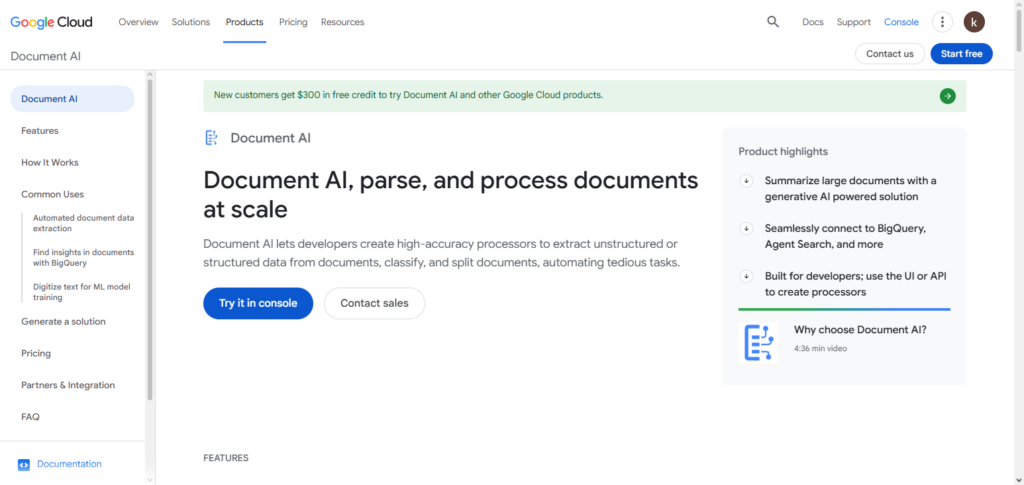Open 'Digitize text for ML model training' link
Screen dimensions: 1024x485
pyautogui.click(x=84, y=292)
